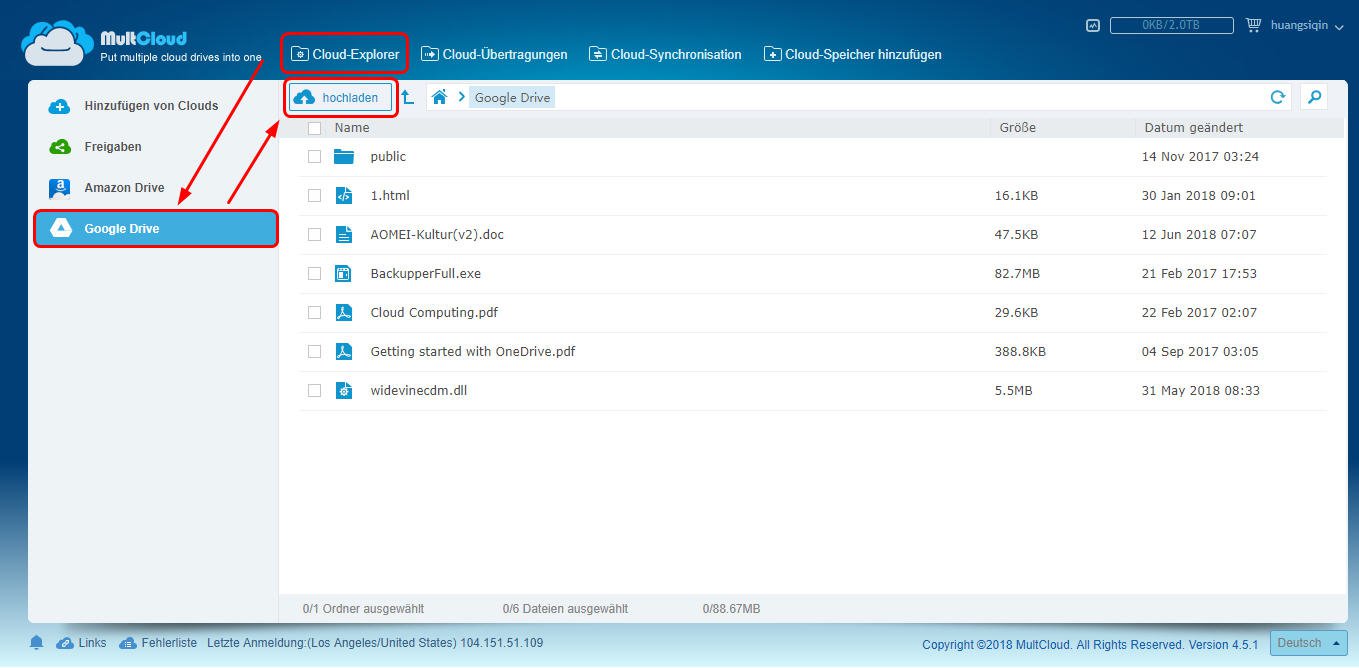Image resolution: width=1359 pixels, height=668 pixels.
Task: Click the public folder icon
Action: tap(344, 156)
